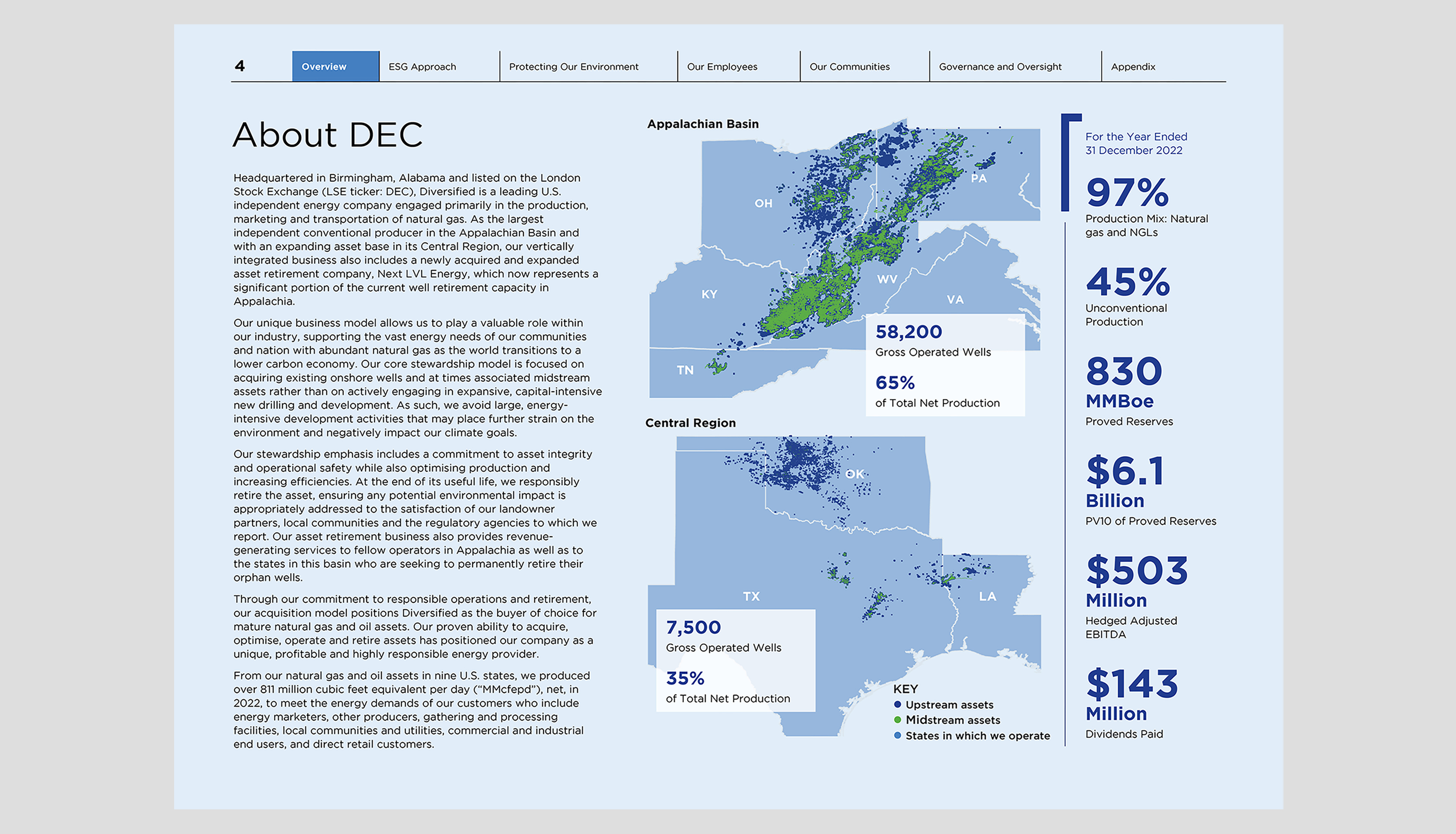The image size is (1456, 834).
Task: Click the About DEC heading
Action: click(327, 135)
